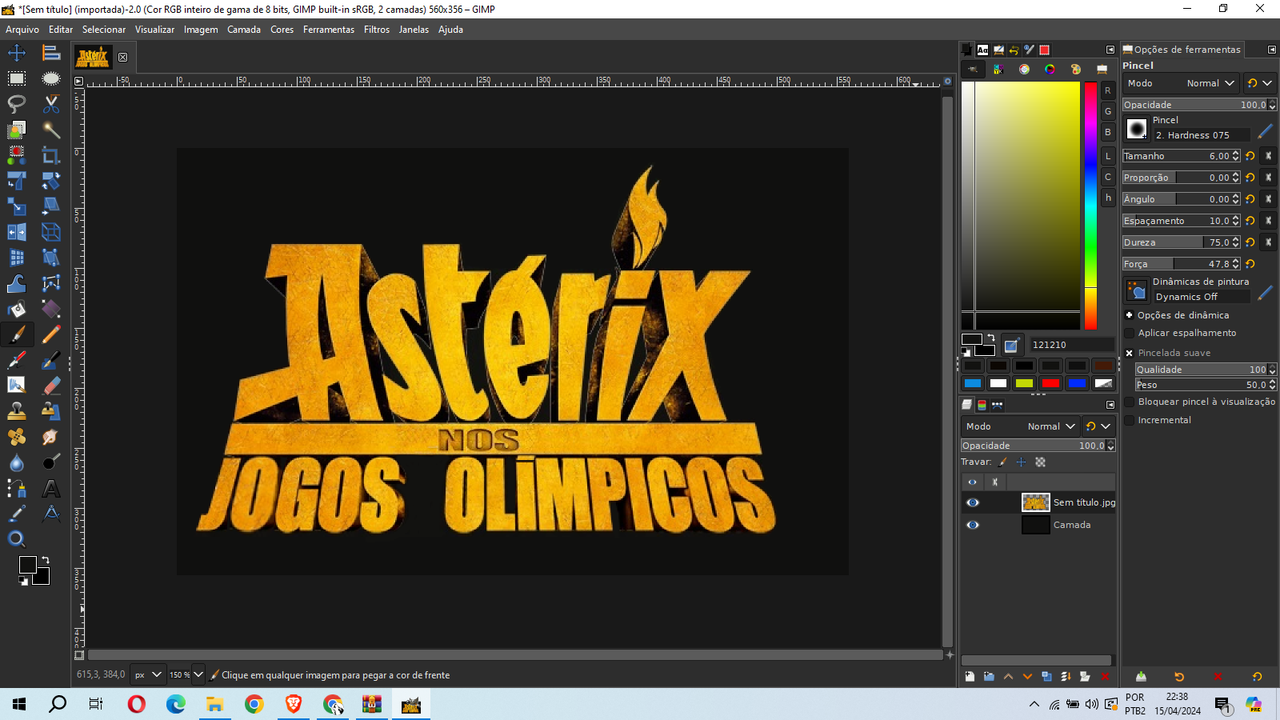Select the Clone stamp tool
1280x720 pixels.
[17, 412]
